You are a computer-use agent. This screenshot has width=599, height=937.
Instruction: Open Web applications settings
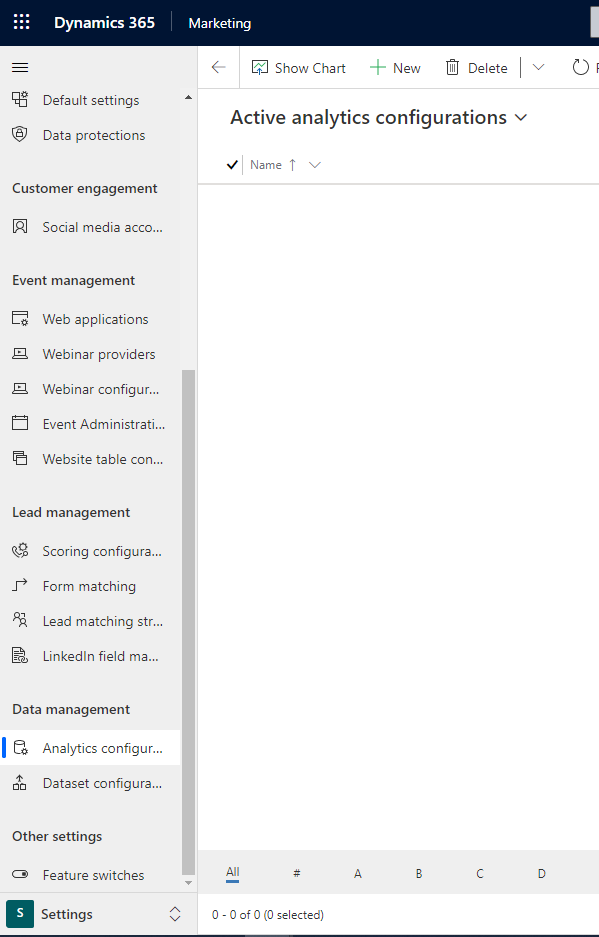(96, 319)
